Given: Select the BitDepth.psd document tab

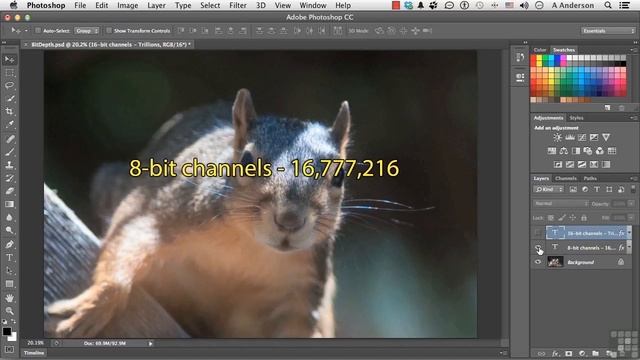Looking at the screenshot, I should click(110, 44).
